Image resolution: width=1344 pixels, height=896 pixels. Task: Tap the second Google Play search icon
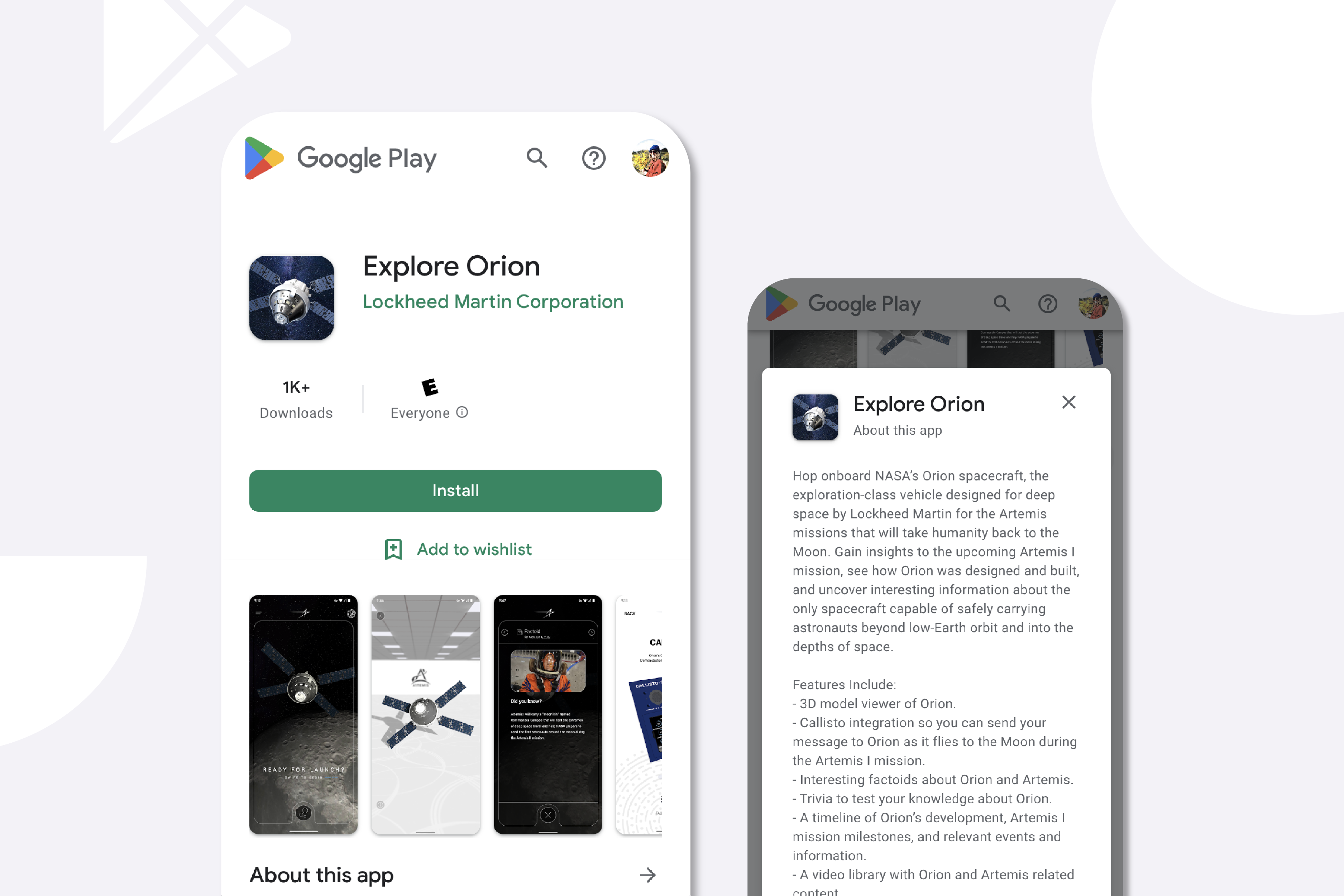coord(1000,302)
